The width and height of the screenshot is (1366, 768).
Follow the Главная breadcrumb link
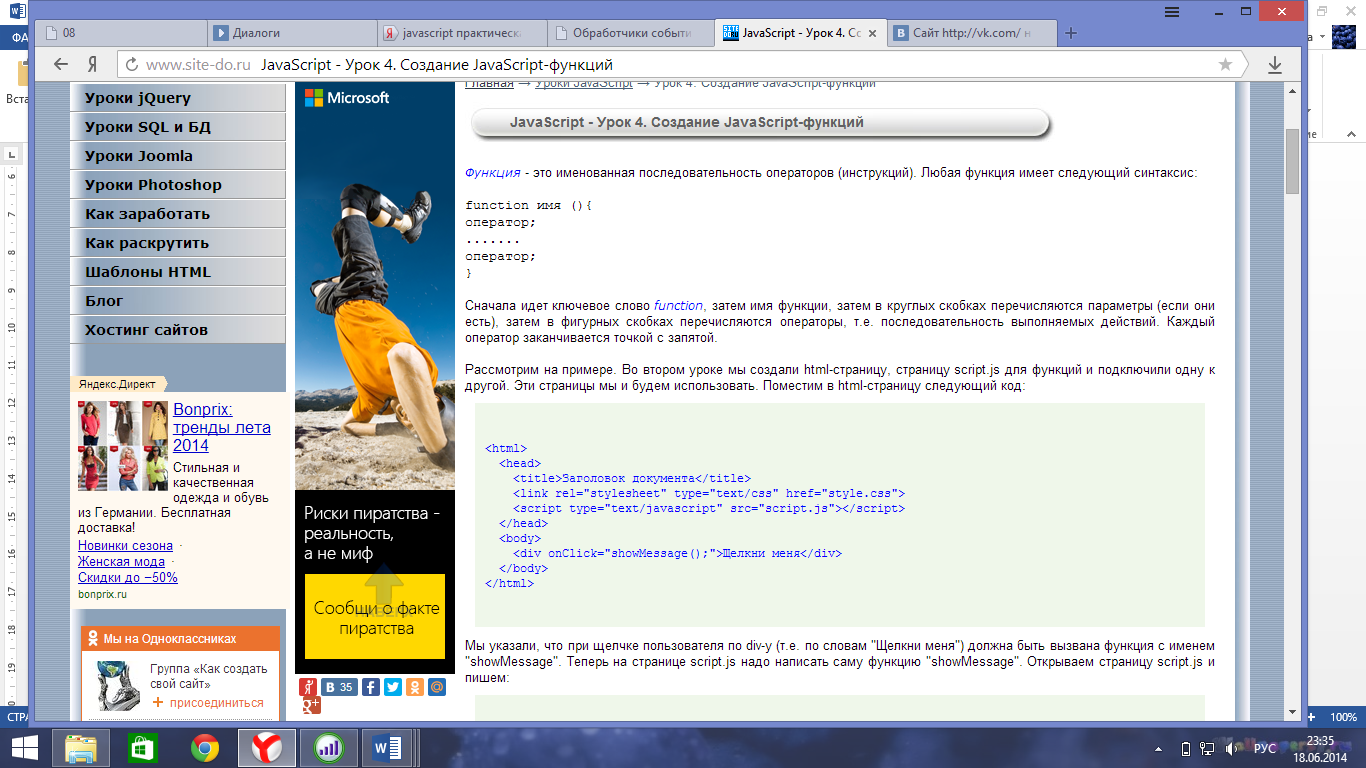click(490, 84)
